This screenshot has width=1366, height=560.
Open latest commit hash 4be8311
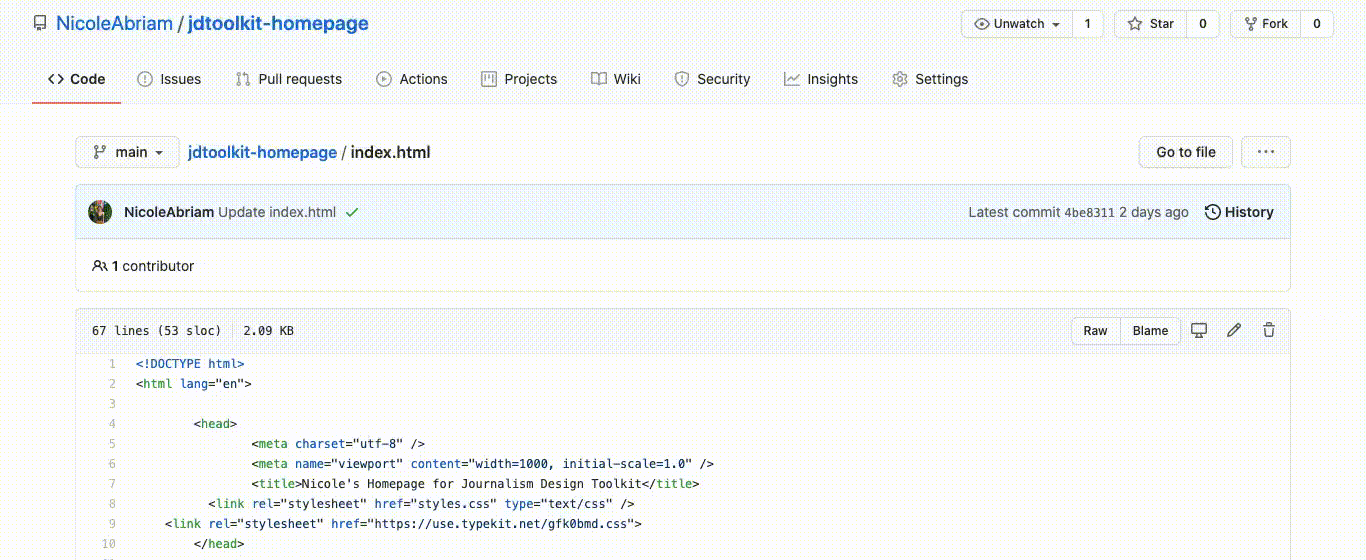1089,212
